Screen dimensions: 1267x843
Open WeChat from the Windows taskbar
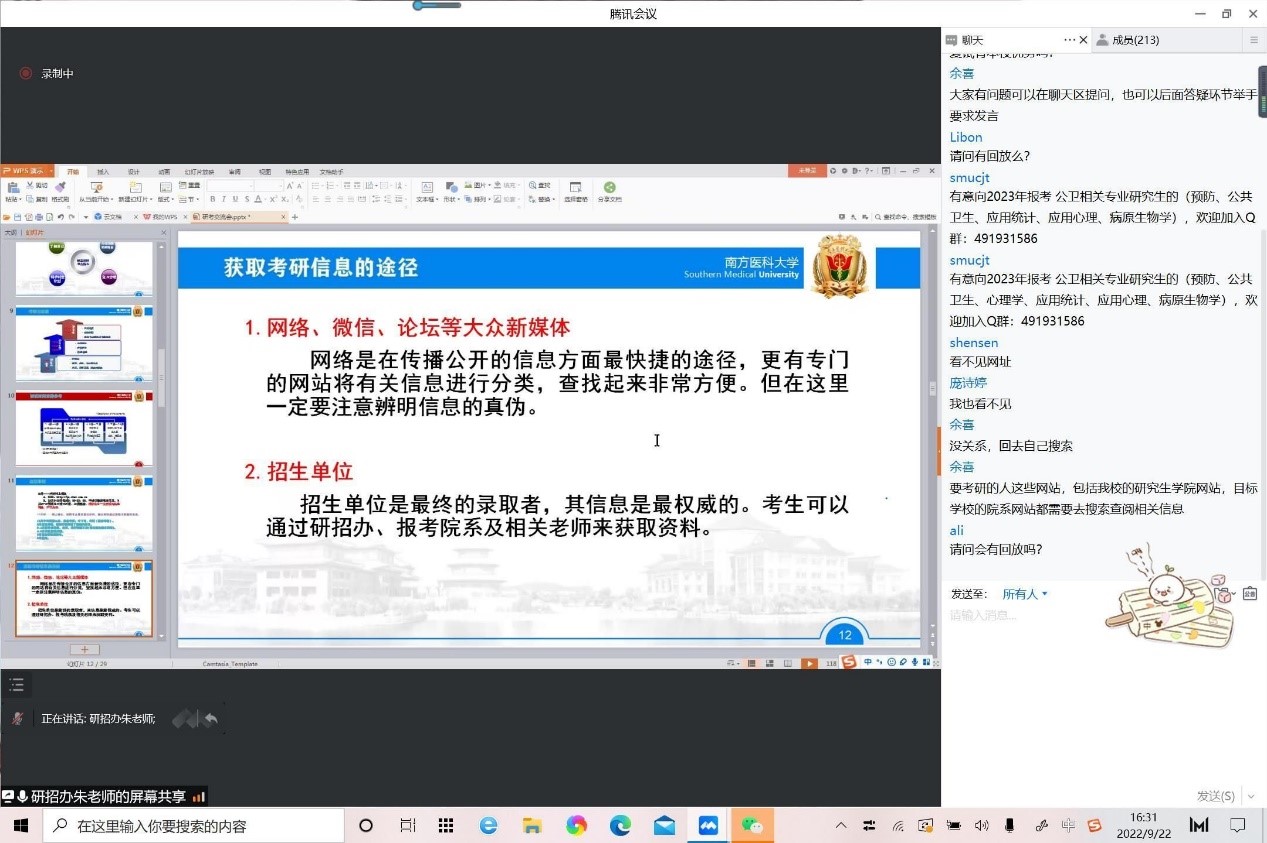pyautogui.click(x=752, y=825)
